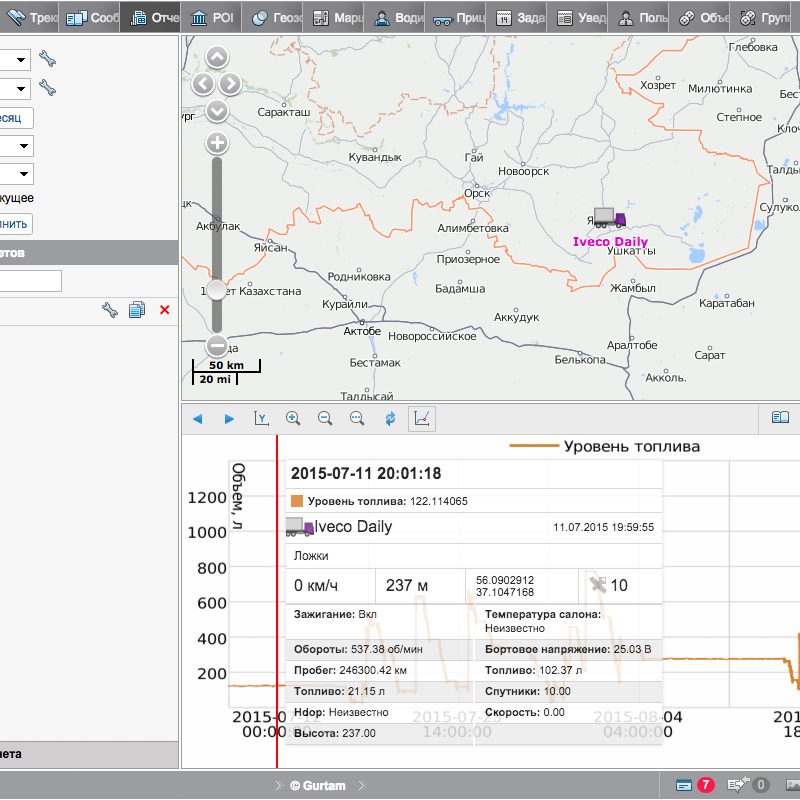The image size is (800, 800).
Task: Click the template search input field
Action: point(33,281)
